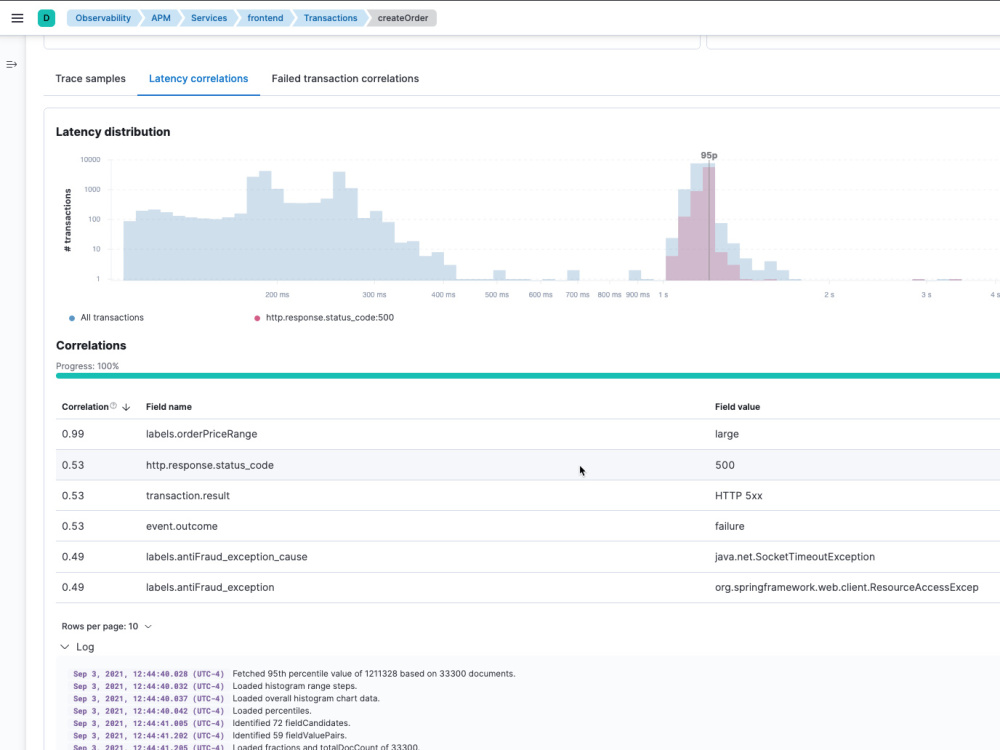Click the green D space avatar
Viewport: 1000px width, 750px height.
pos(47,18)
